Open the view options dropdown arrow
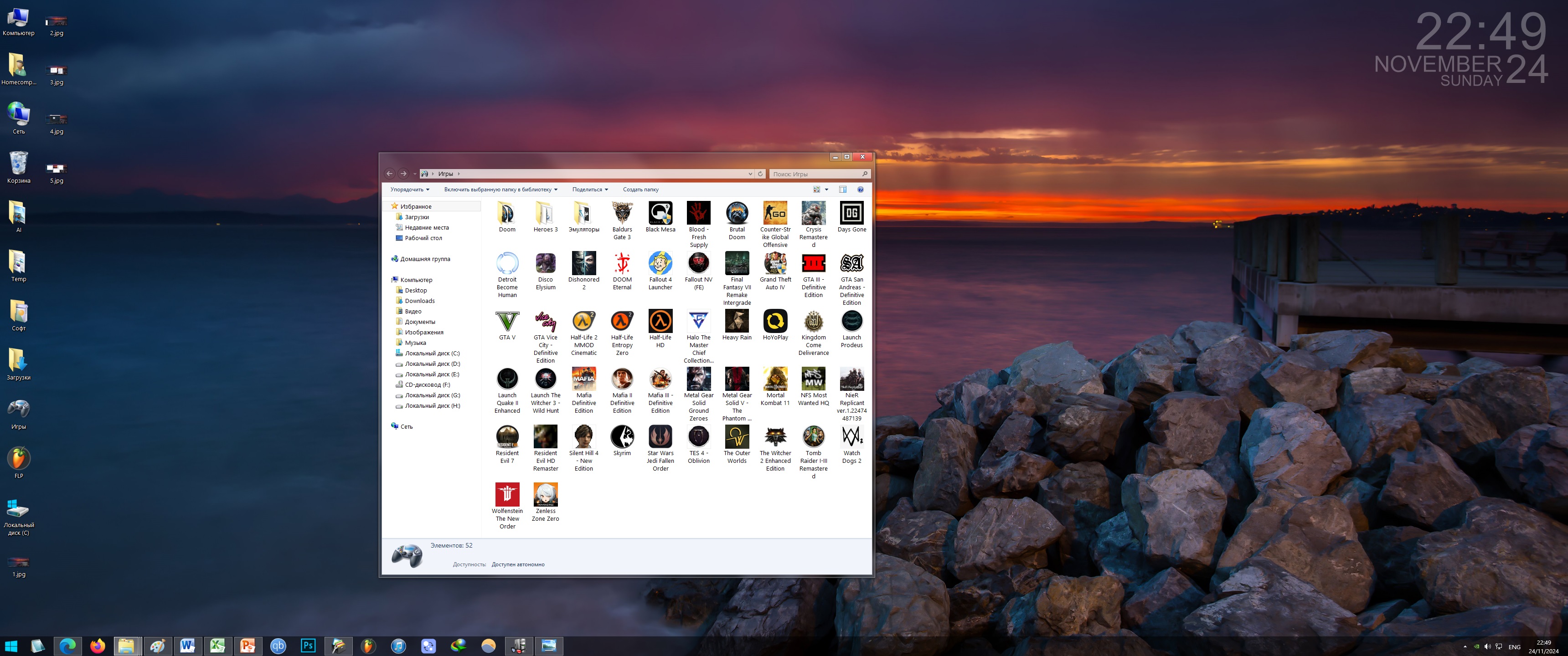Viewport: 1568px width, 656px height. pyautogui.click(x=826, y=189)
